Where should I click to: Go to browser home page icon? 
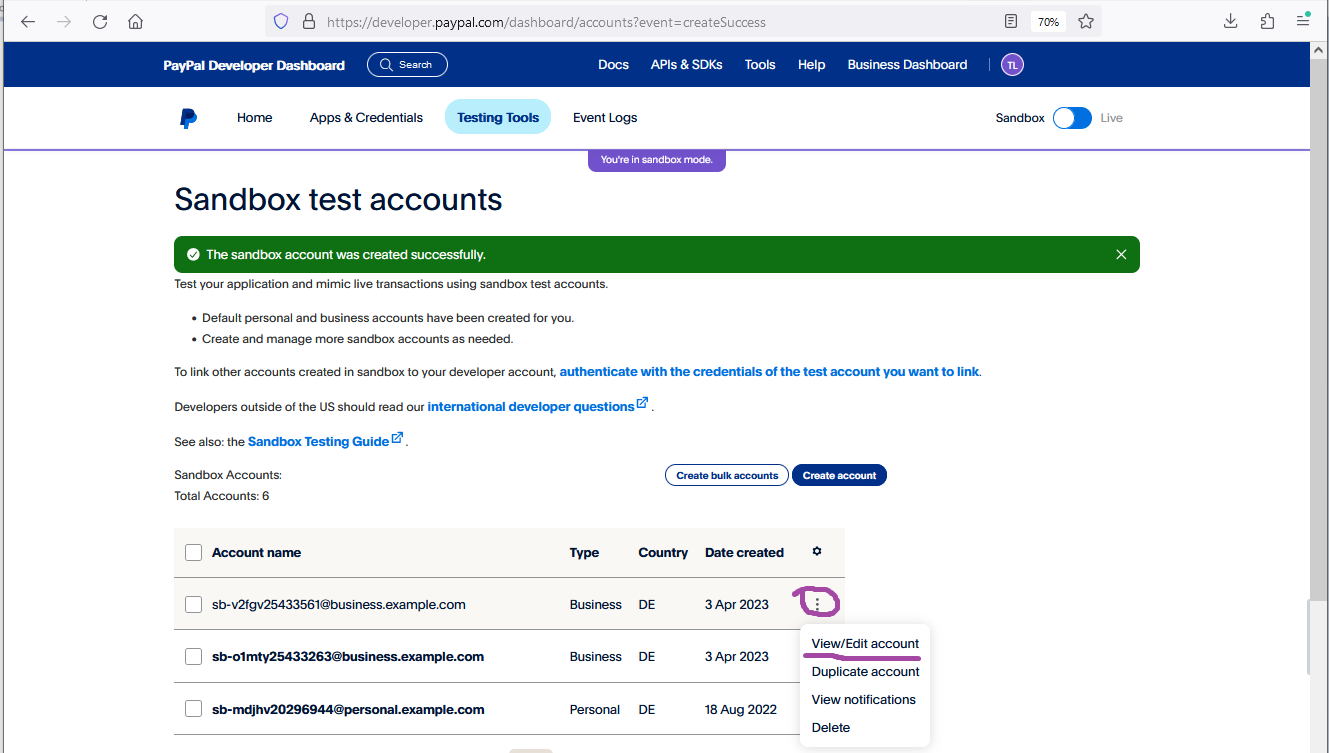pos(136,22)
